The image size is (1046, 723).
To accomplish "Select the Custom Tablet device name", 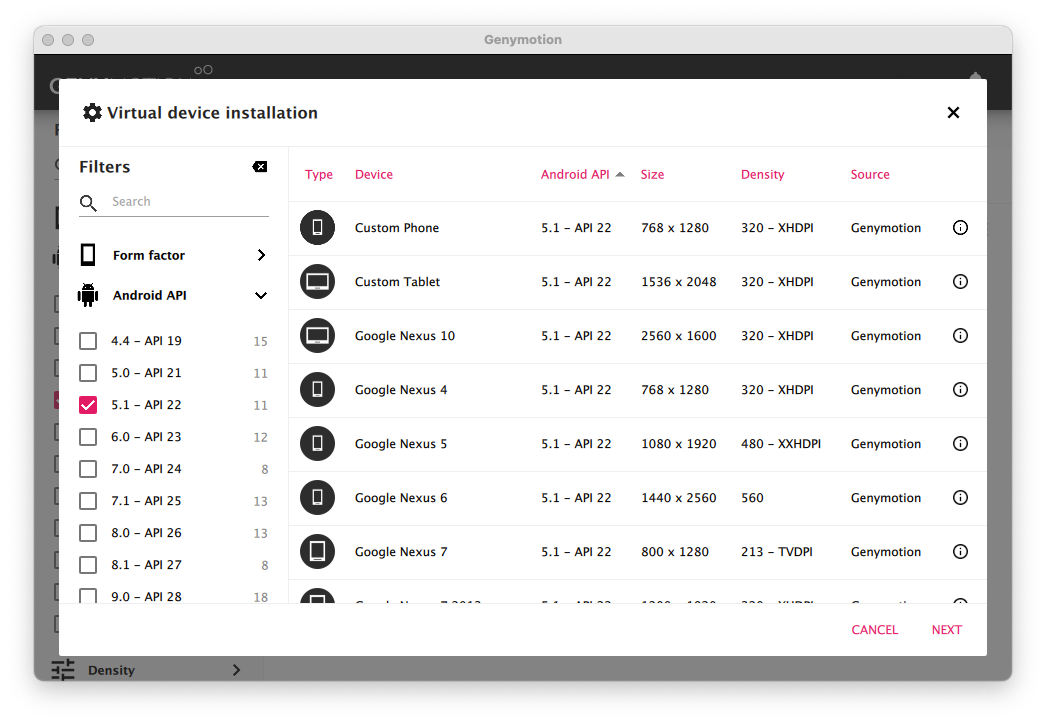I will (398, 281).
